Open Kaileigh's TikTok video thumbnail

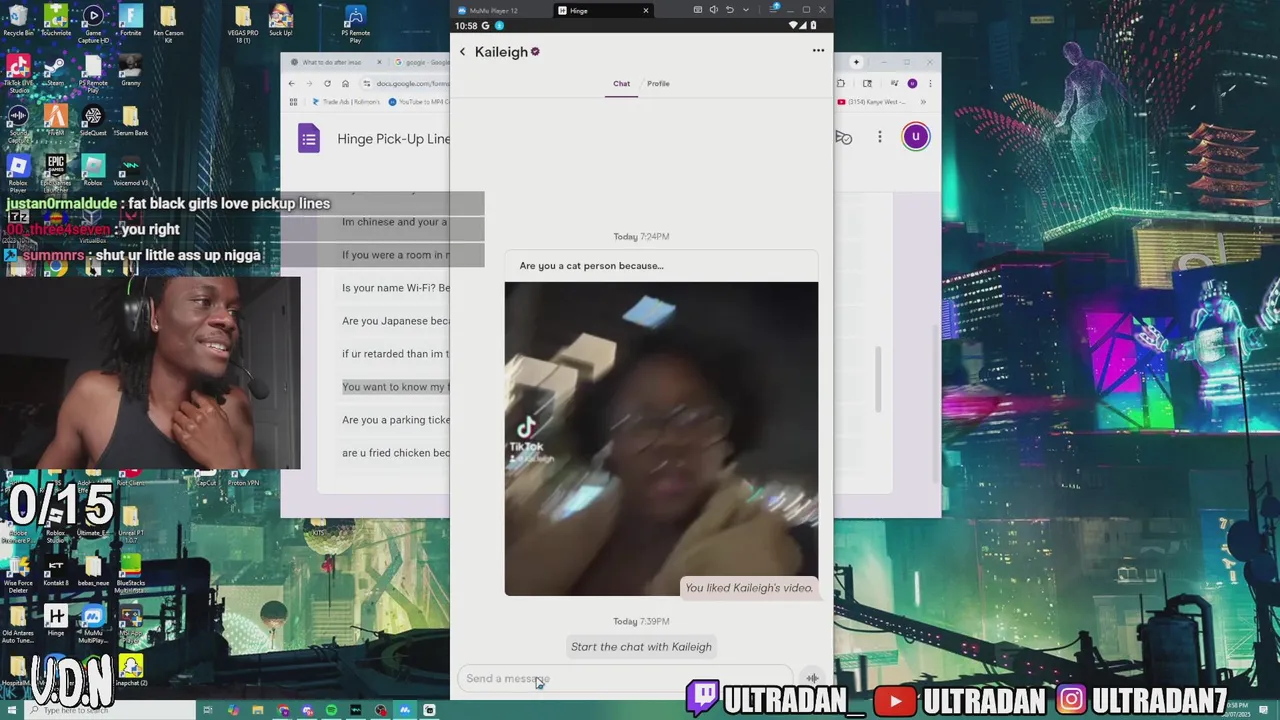(x=661, y=438)
